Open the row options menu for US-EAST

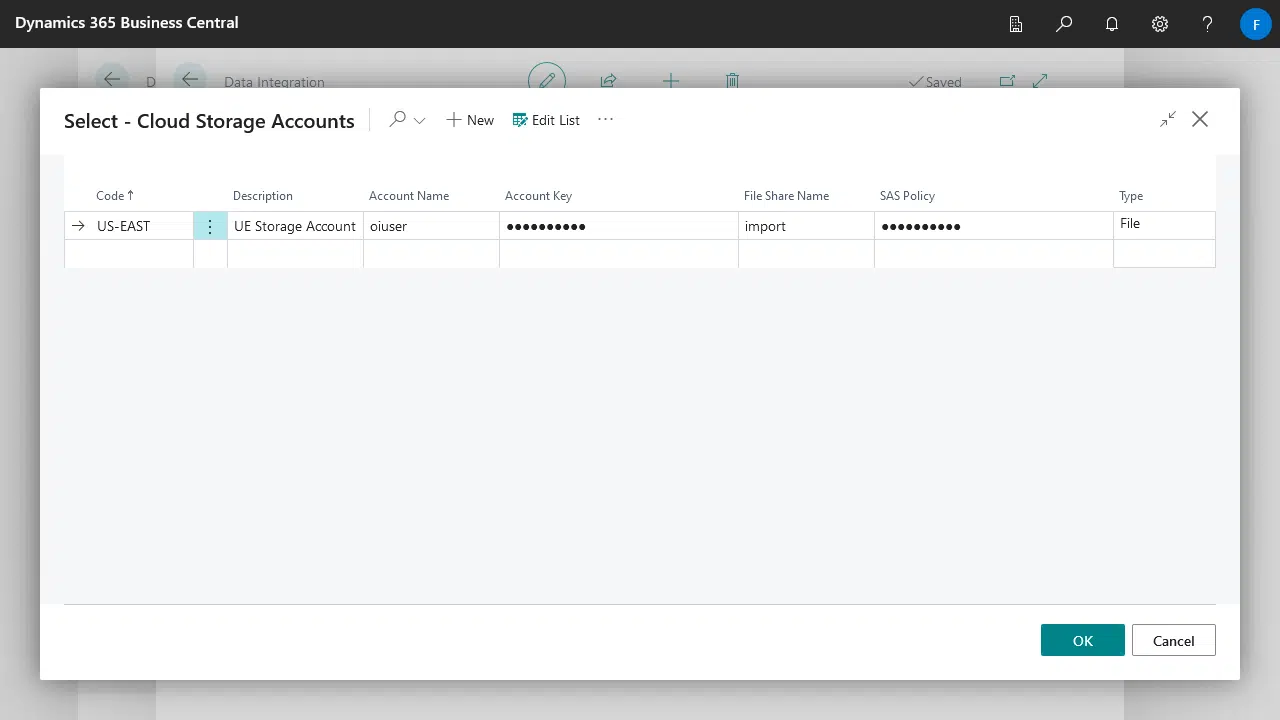click(x=209, y=226)
